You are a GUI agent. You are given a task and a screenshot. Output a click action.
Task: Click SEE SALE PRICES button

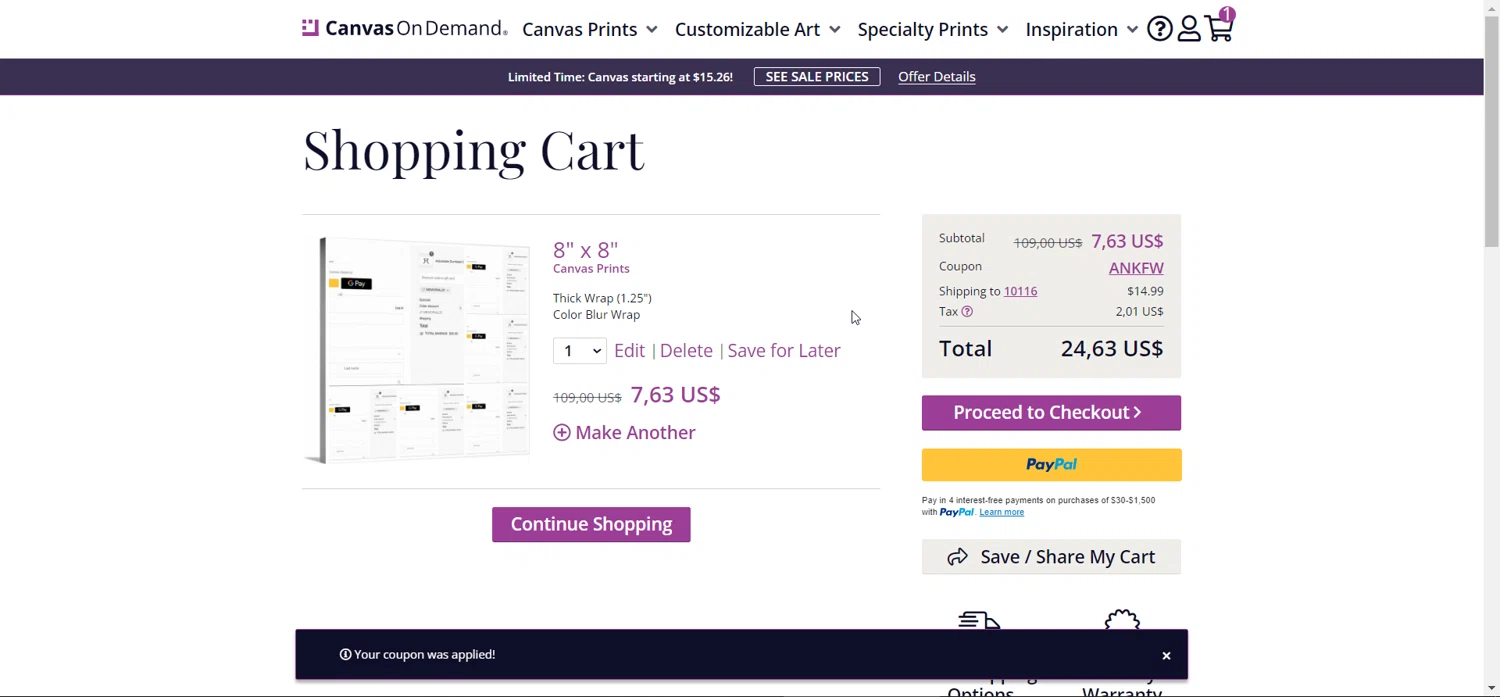[x=817, y=77]
